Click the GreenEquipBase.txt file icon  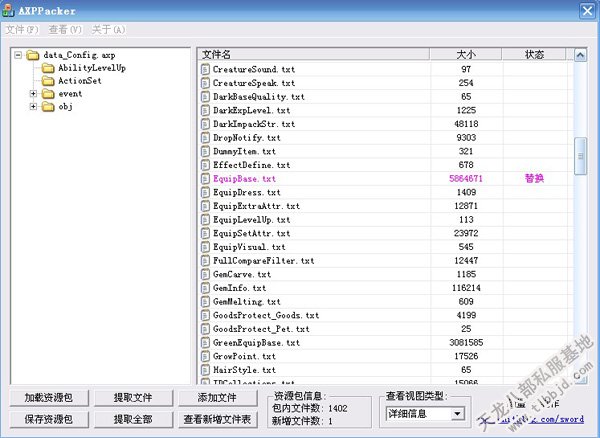206,342
